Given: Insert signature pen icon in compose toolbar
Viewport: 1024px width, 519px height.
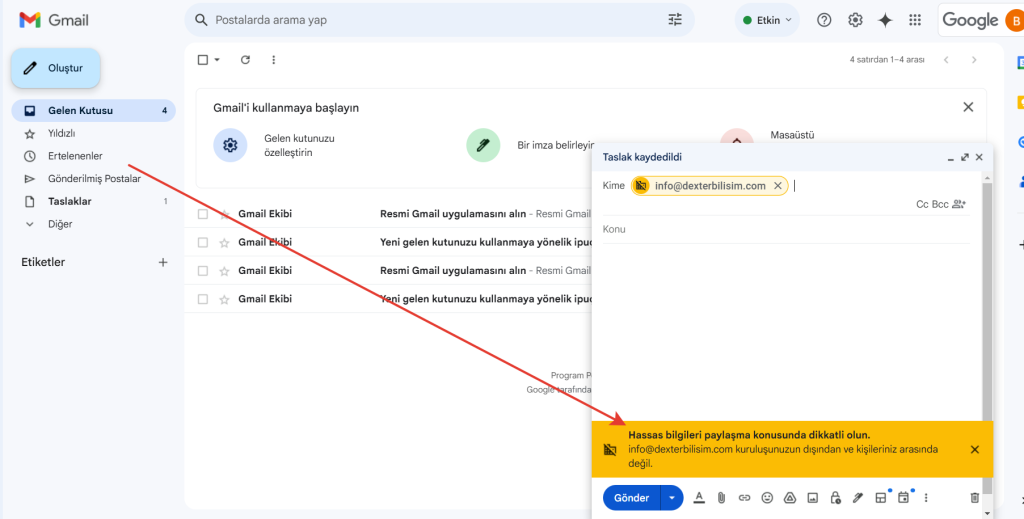Looking at the screenshot, I should pos(858,498).
